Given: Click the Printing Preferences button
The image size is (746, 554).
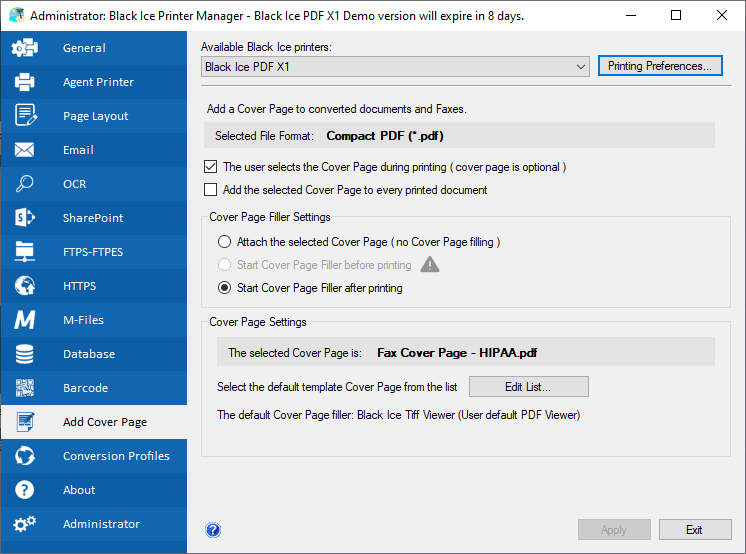Looking at the screenshot, I should click(659, 66).
